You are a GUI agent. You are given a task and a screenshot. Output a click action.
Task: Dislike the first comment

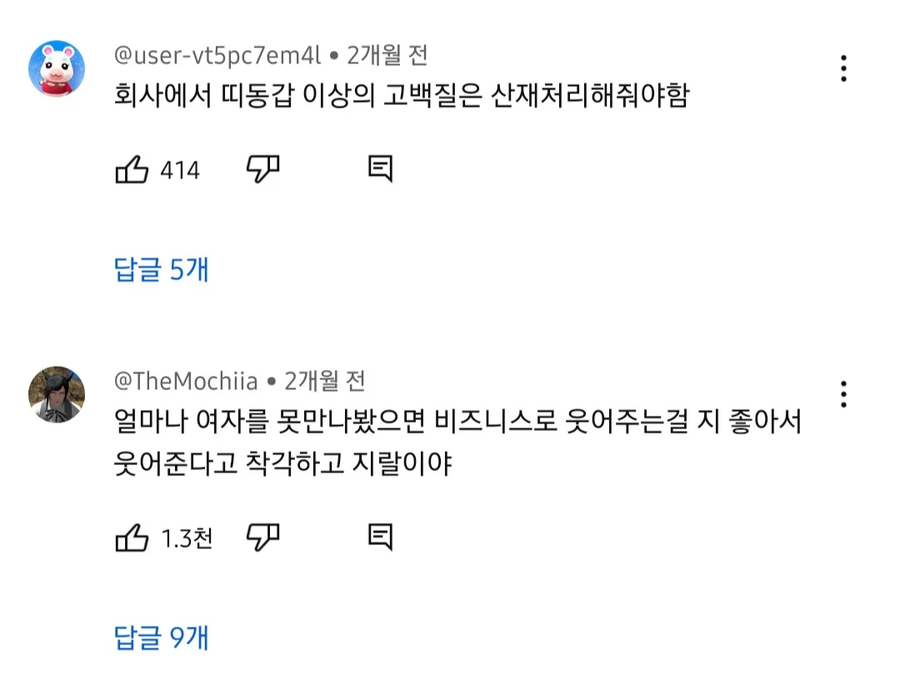click(262, 170)
